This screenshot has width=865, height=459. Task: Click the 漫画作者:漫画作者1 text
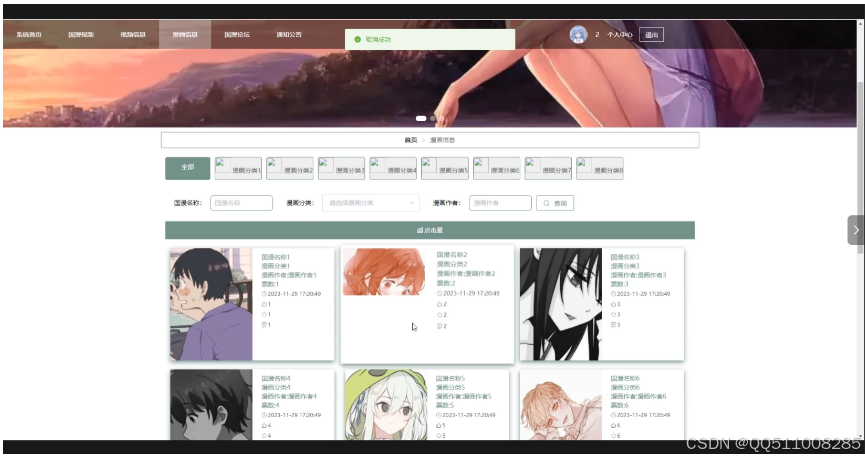[x=289, y=275]
